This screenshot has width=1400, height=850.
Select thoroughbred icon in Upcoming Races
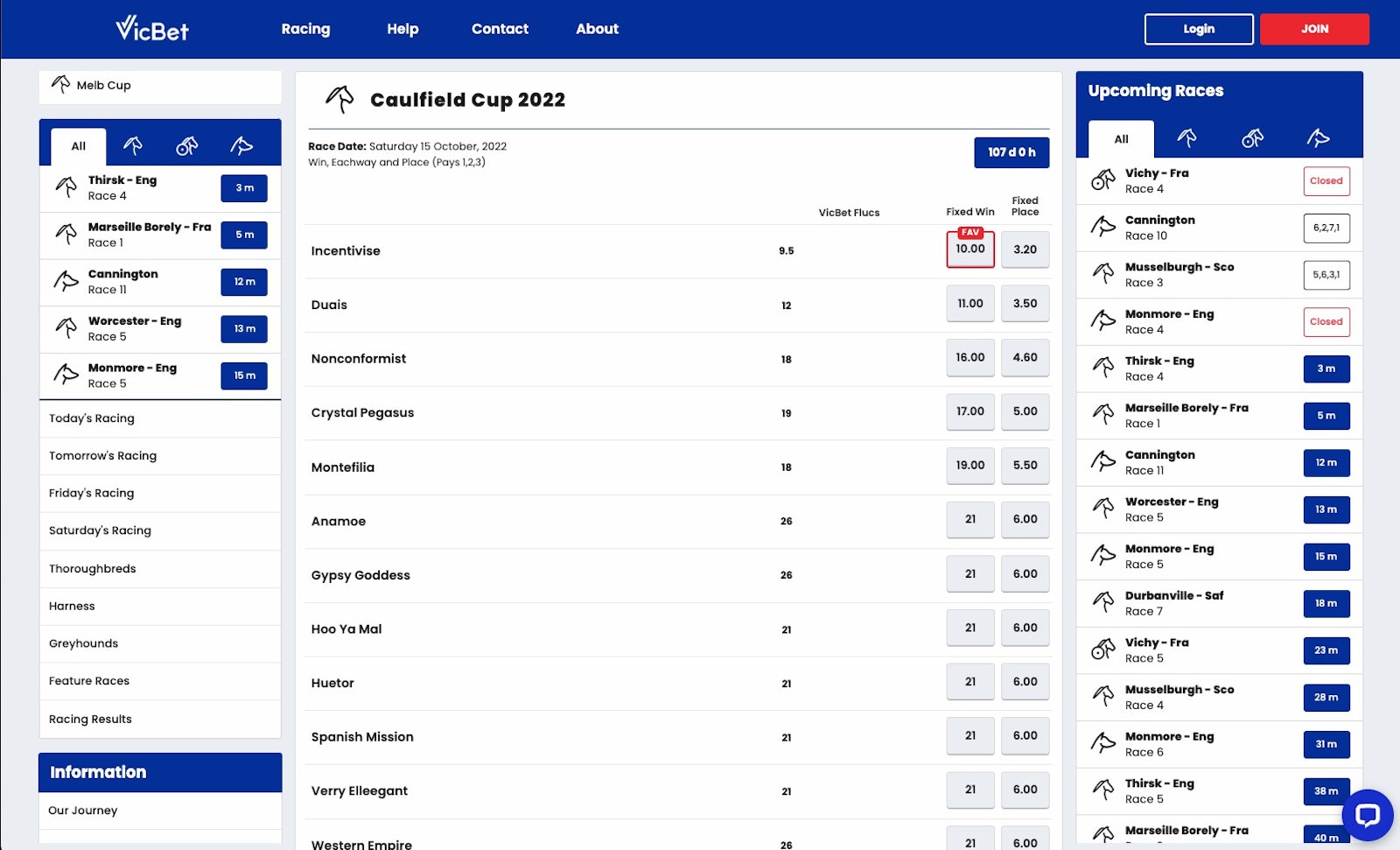tap(1186, 138)
